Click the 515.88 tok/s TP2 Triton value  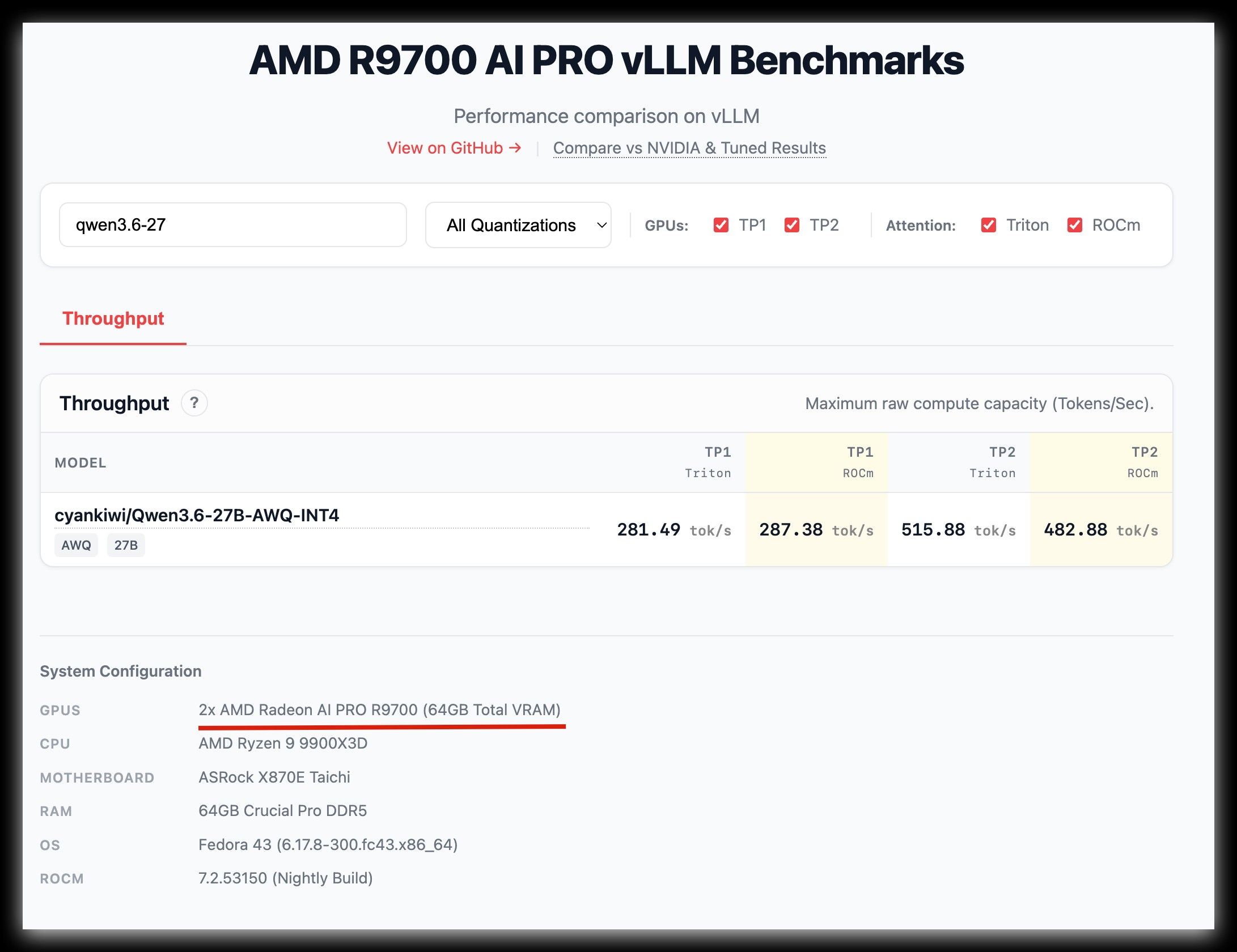tap(959, 530)
